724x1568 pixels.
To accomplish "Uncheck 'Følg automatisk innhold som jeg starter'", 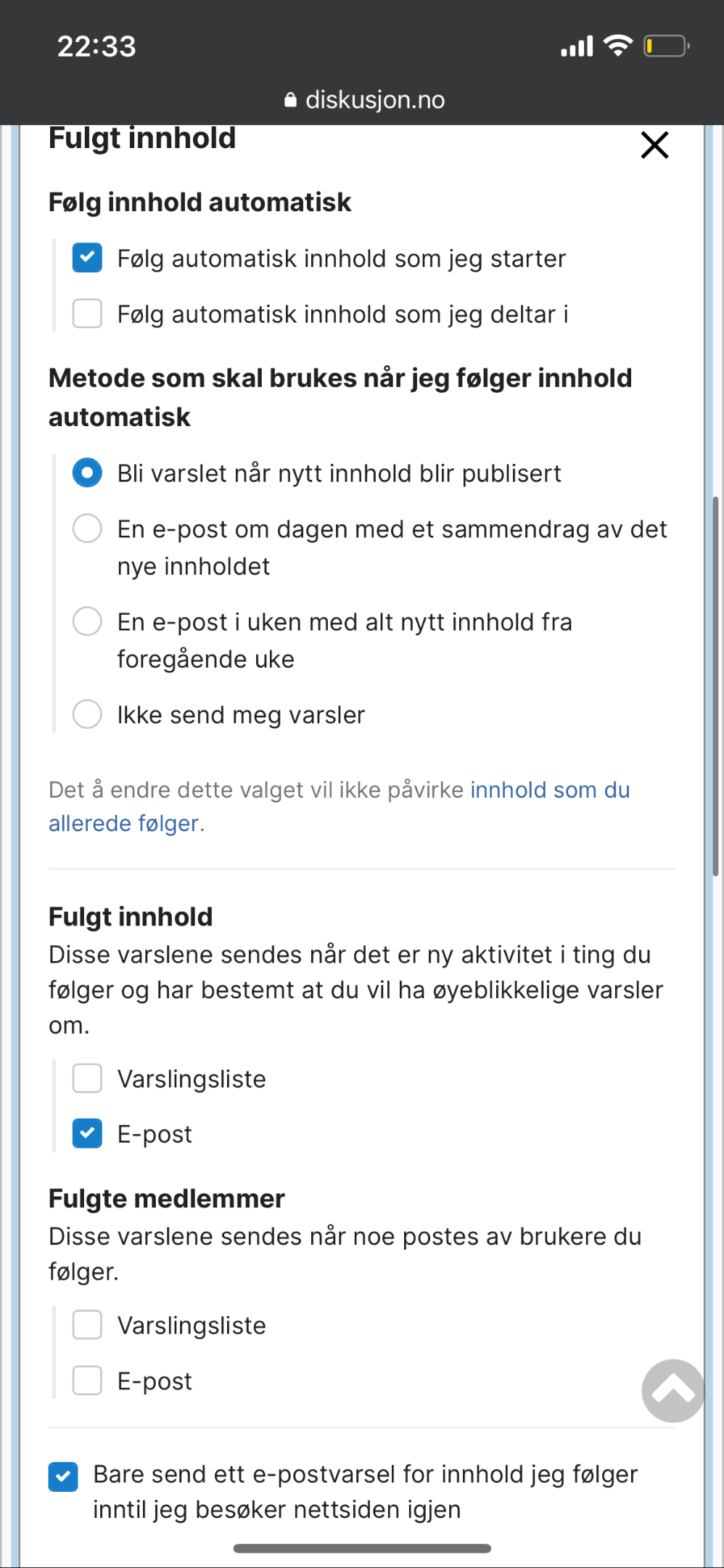I will 87,258.
